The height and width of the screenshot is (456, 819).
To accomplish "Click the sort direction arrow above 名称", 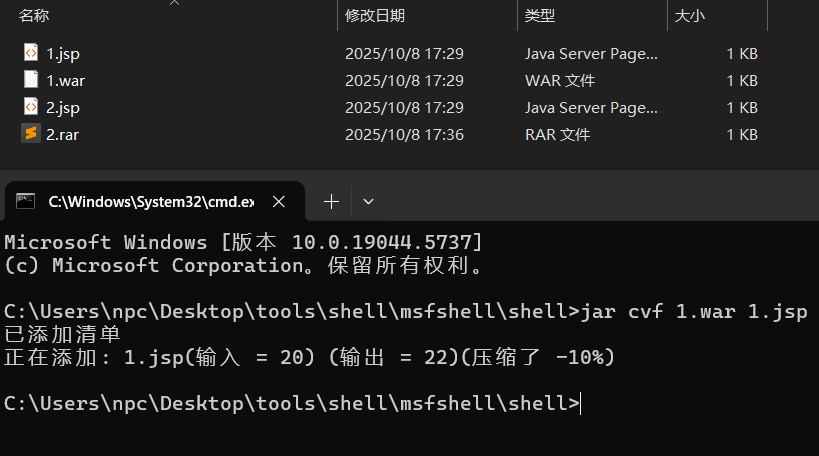I will (x=175, y=3).
